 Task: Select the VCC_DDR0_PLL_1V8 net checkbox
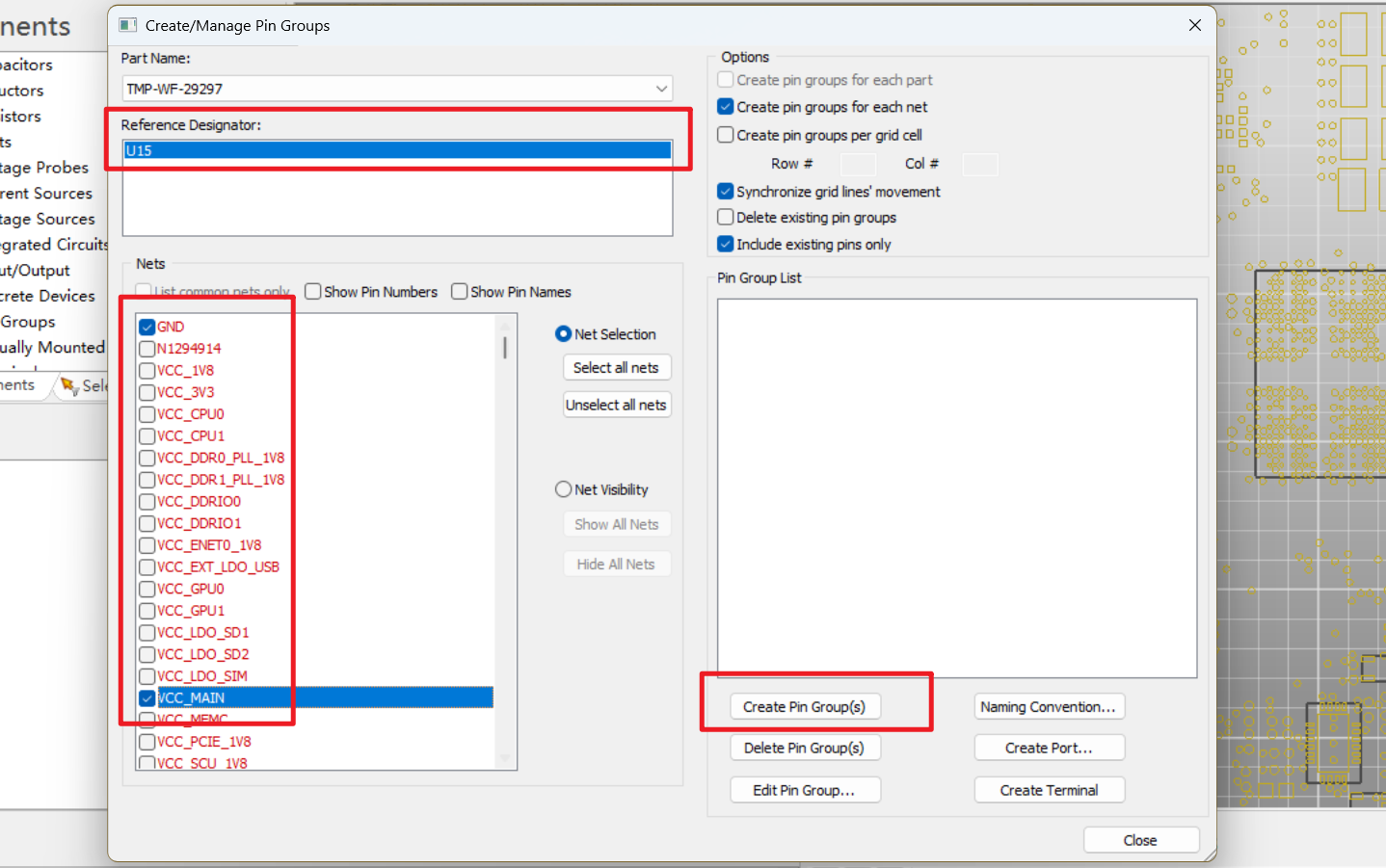(x=147, y=459)
